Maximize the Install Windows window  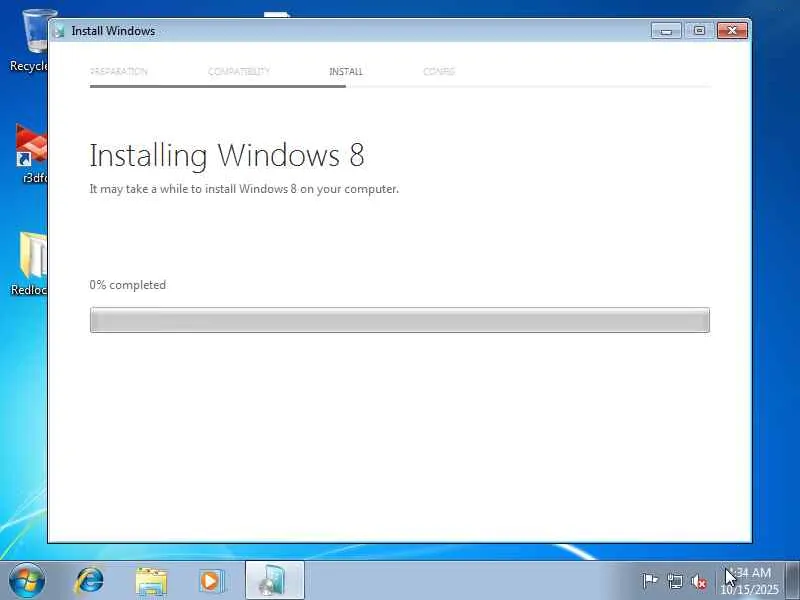(699, 31)
